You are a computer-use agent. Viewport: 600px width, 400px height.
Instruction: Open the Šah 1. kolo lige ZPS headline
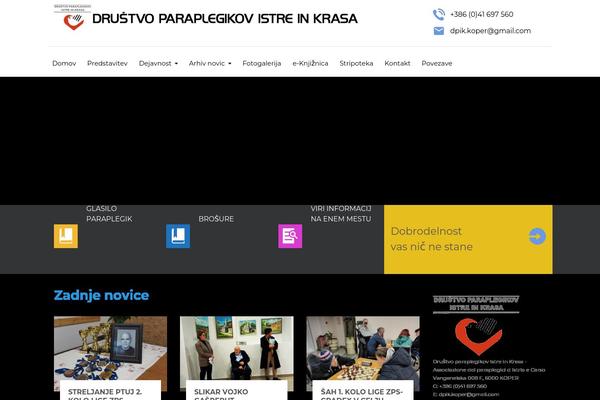(361, 394)
